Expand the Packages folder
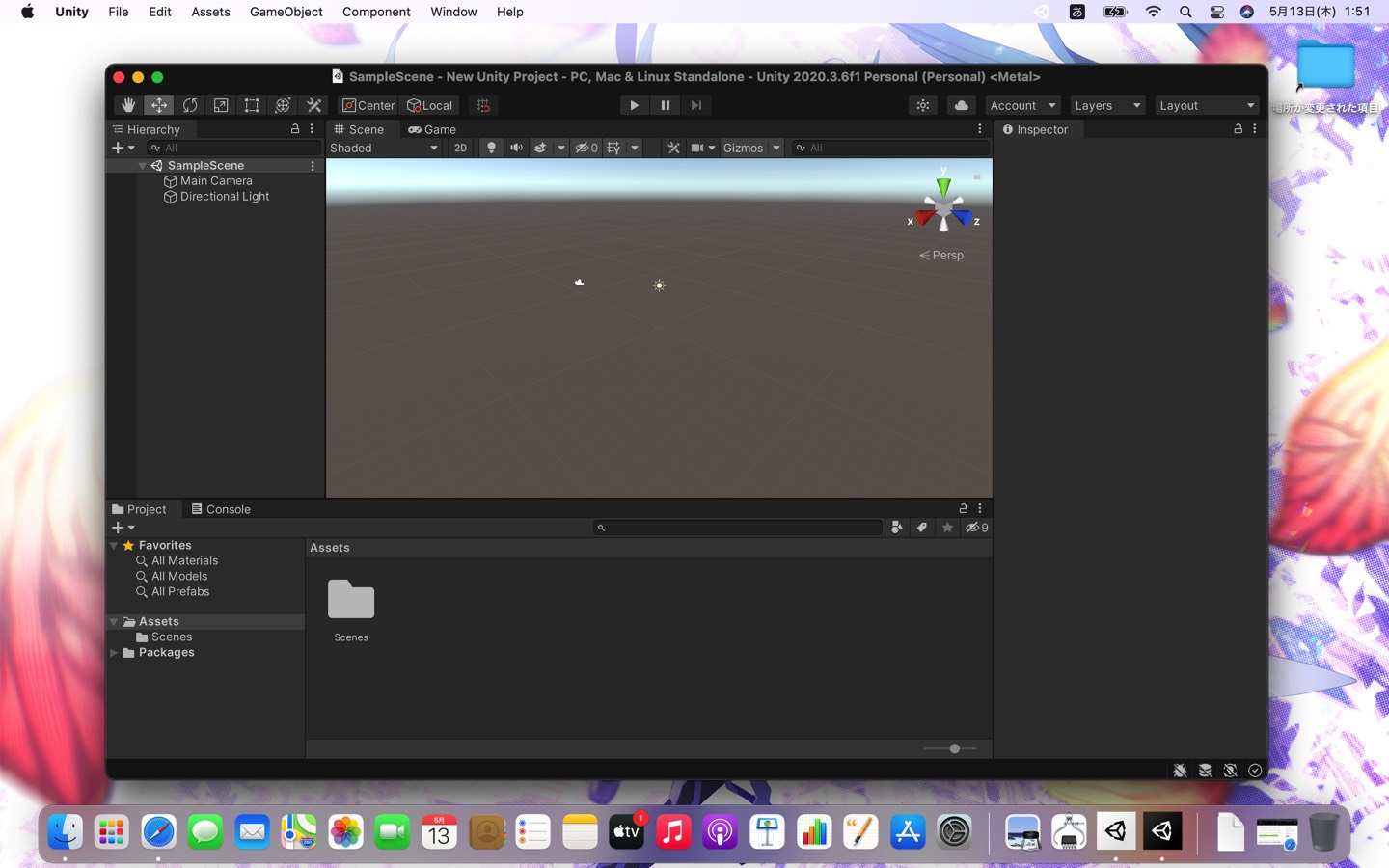The image size is (1389, 868). click(x=114, y=653)
